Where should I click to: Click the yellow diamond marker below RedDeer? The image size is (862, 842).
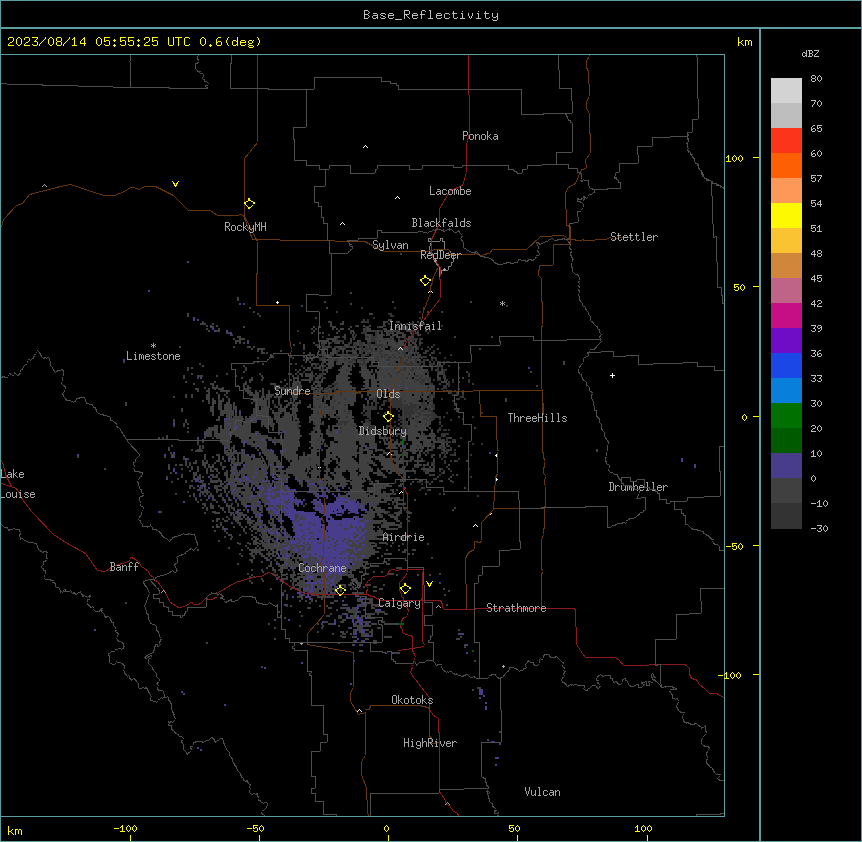pyautogui.click(x=426, y=281)
